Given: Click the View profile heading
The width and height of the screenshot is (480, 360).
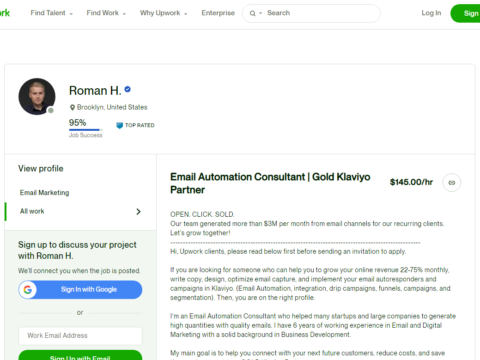Looking at the screenshot, I should click(41, 169).
